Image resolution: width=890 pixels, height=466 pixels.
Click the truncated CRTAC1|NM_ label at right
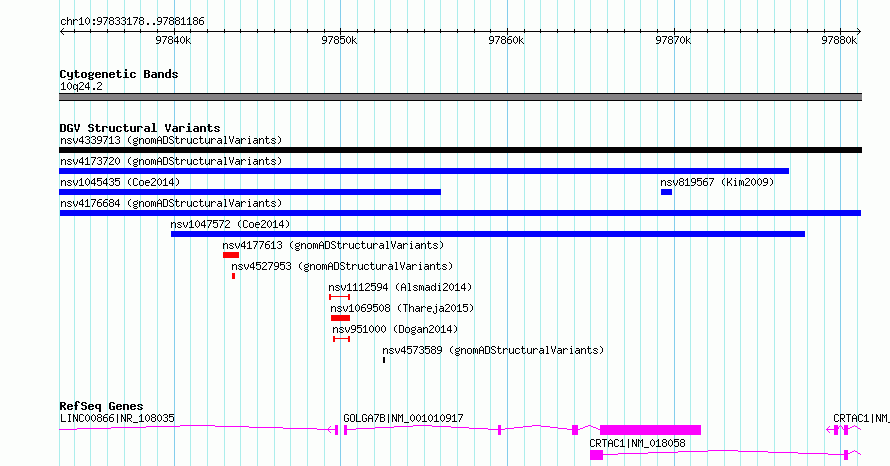tap(861, 418)
